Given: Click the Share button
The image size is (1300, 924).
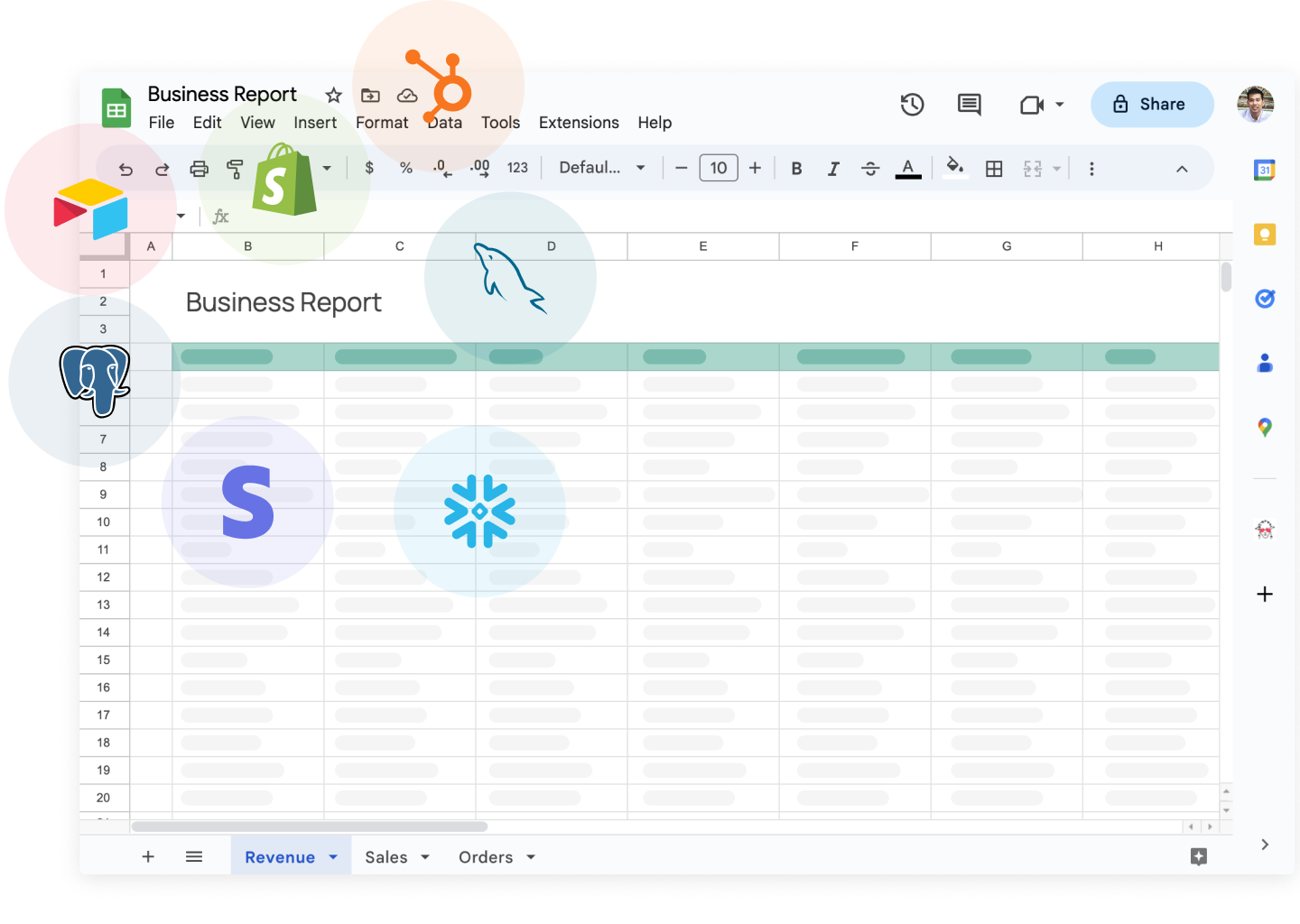Looking at the screenshot, I should (x=1152, y=105).
